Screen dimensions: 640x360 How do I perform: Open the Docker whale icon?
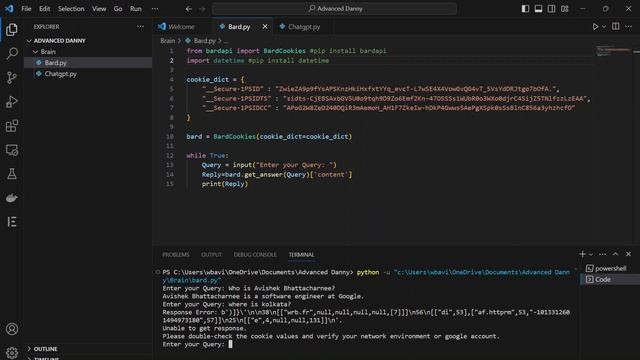[12, 198]
